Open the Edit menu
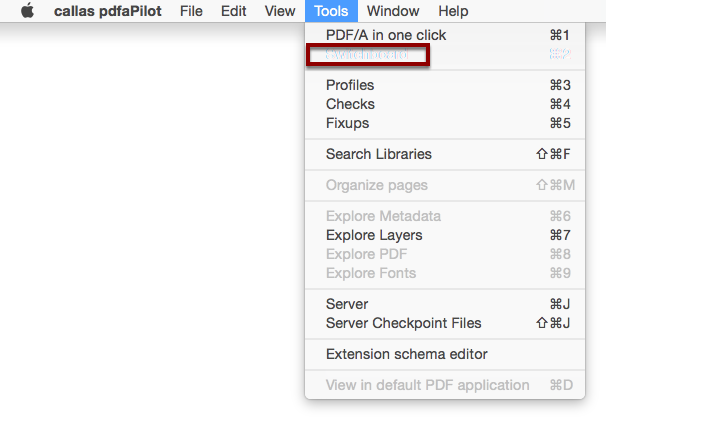Viewport: 728px width, 421px height. (x=234, y=11)
